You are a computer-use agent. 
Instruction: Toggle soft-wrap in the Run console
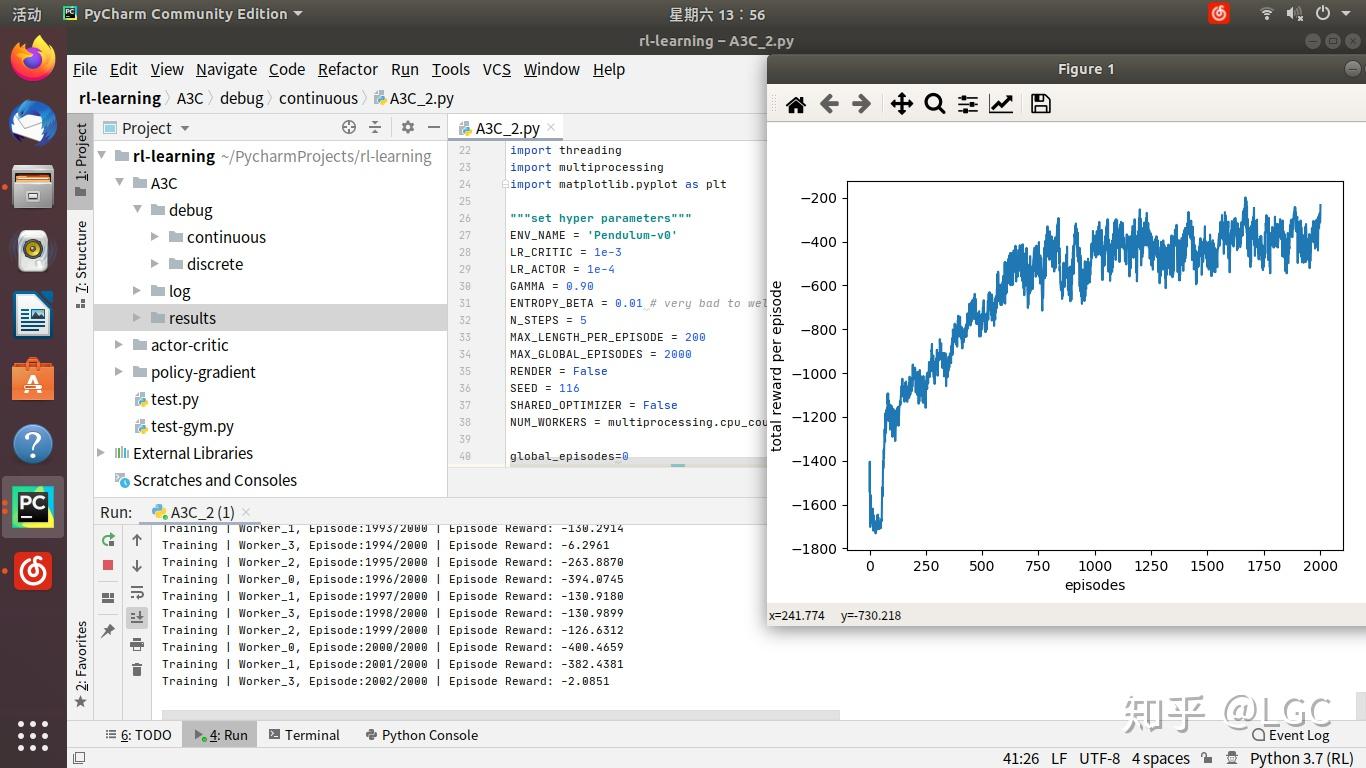pos(137,592)
